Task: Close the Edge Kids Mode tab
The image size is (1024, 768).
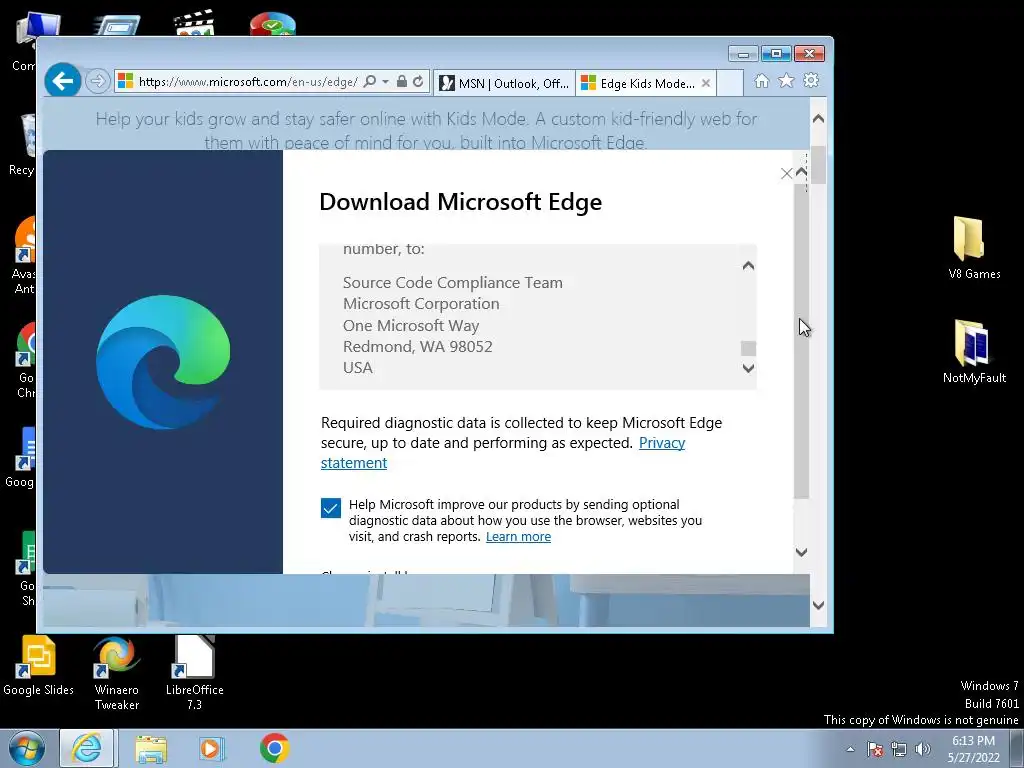Action: click(706, 83)
